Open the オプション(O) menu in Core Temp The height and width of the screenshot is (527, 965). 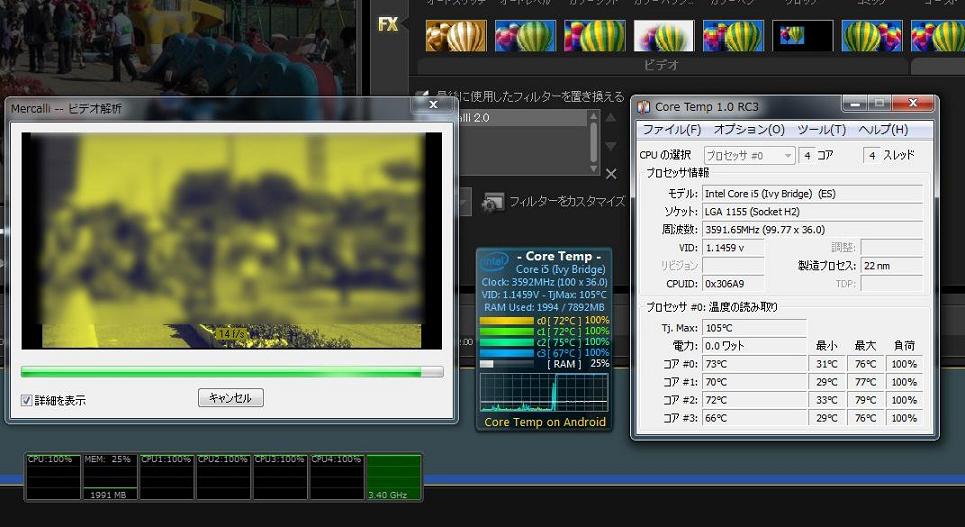(748, 130)
